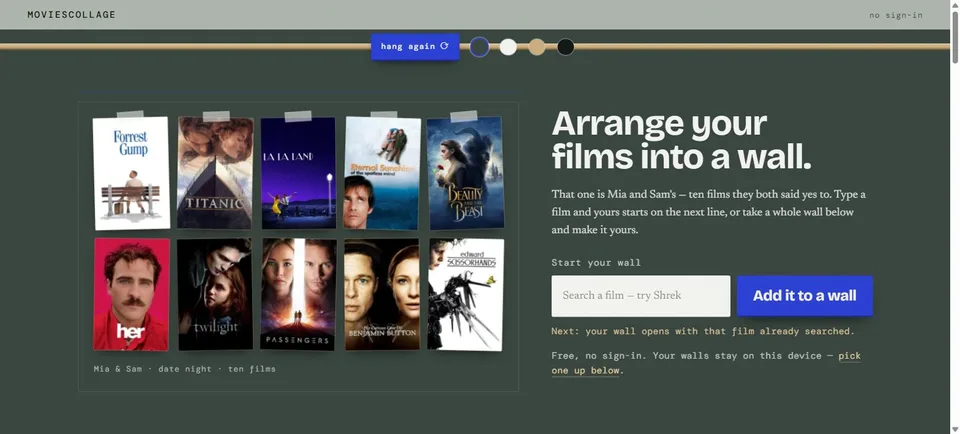The image size is (960, 434).
Task: Open the Edward Scissorhands poster
Action: click(465, 294)
